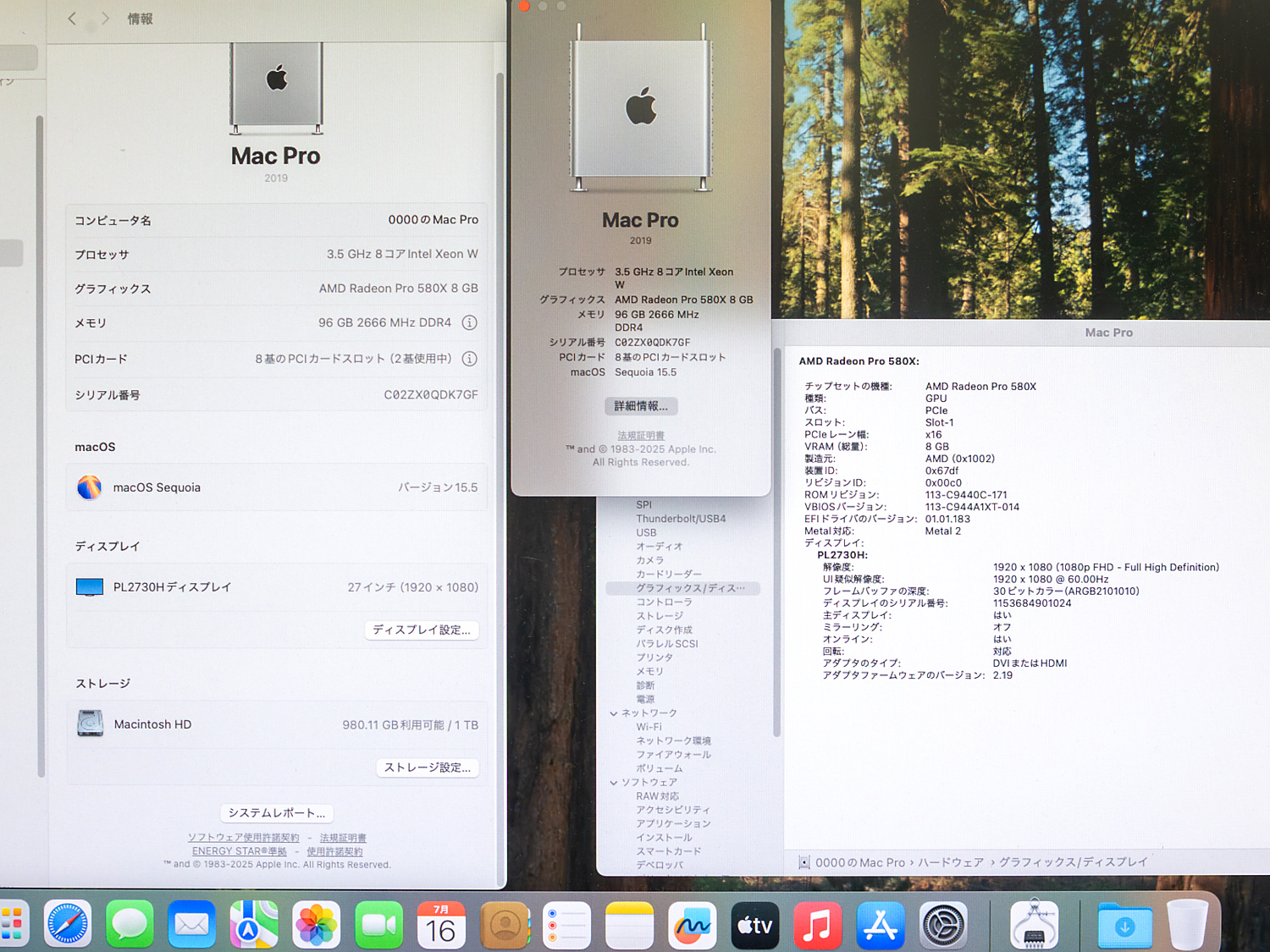Select ボリューム in report sidebar
This screenshot has height=952, width=1270.
(659, 768)
